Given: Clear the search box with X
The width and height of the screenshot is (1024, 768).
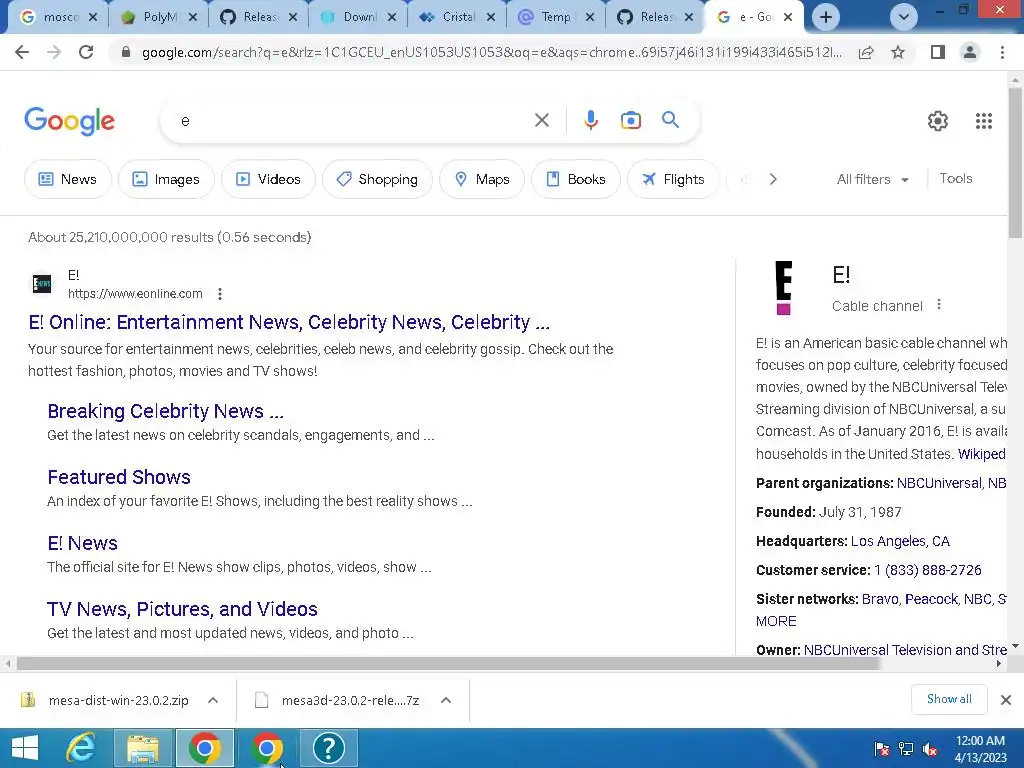Looking at the screenshot, I should 541,120.
